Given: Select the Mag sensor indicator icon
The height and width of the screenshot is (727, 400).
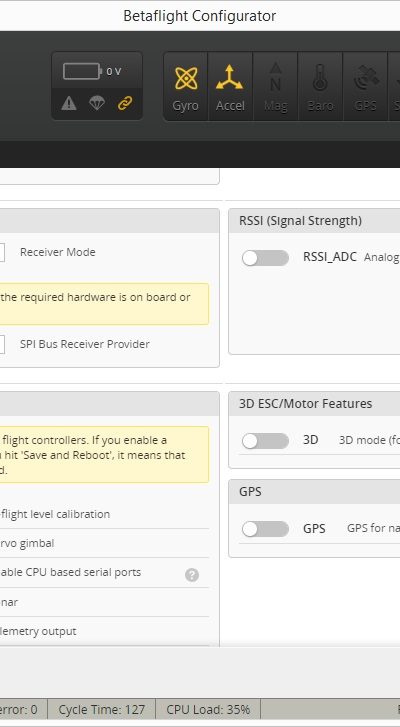Looking at the screenshot, I should pyautogui.click(x=275, y=87).
